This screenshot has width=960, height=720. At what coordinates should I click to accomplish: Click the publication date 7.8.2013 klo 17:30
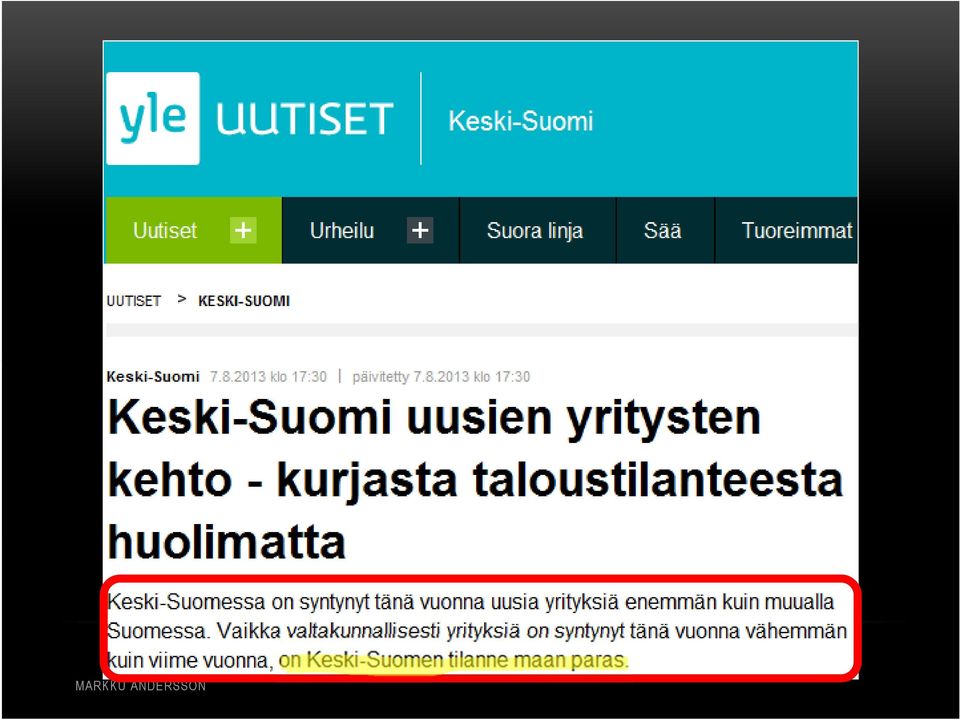click(268, 377)
